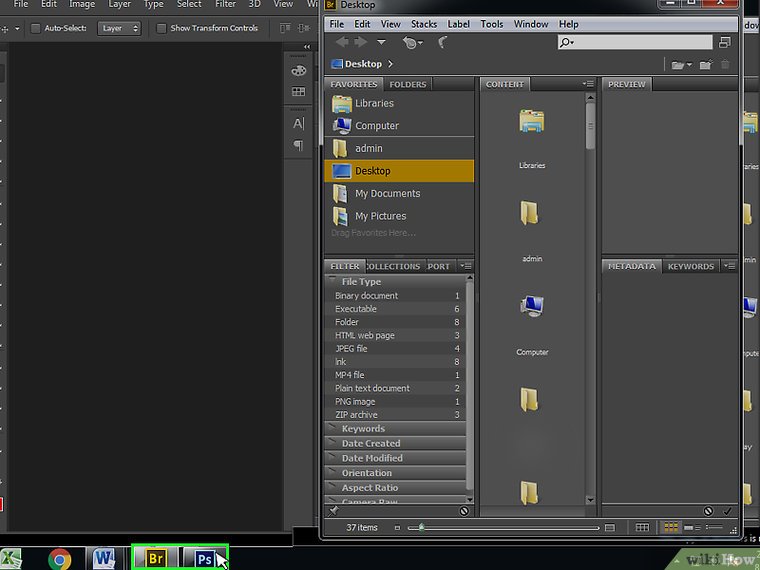Expand the Keywords filter section
This screenshot has height=570, width=760.
362,429
